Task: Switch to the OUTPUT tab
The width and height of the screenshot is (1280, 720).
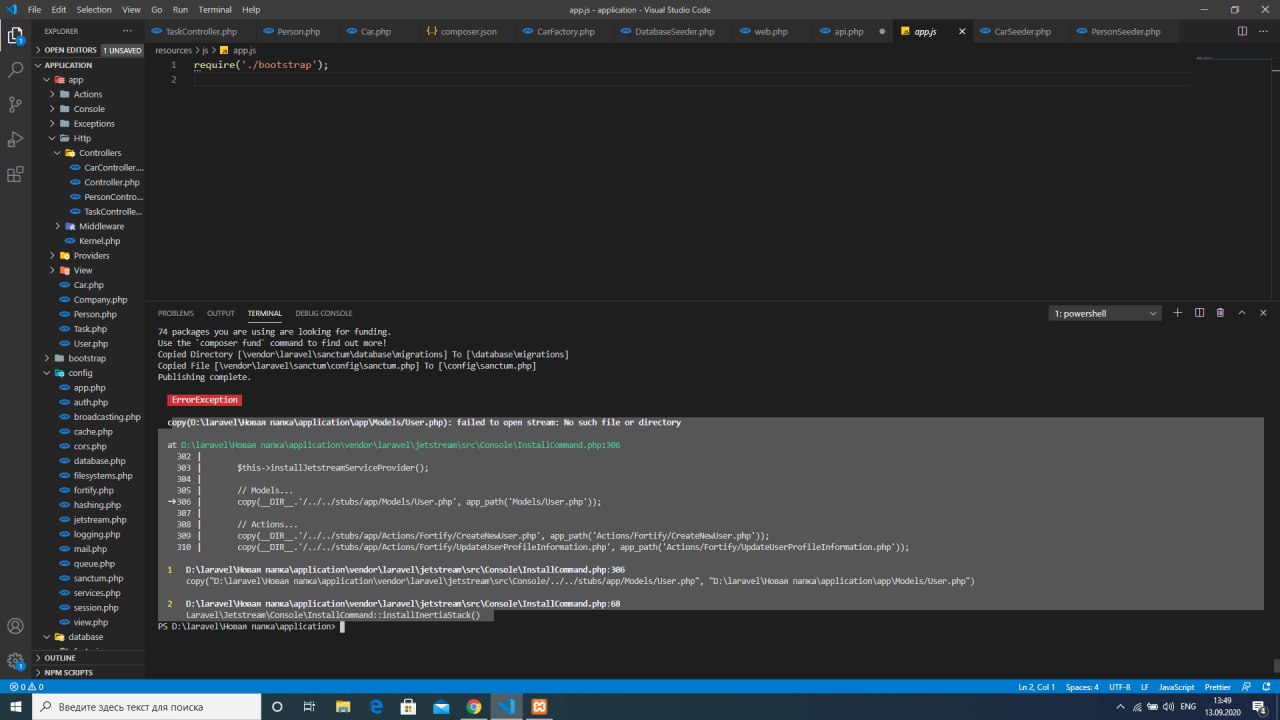Action: (221, 313)
